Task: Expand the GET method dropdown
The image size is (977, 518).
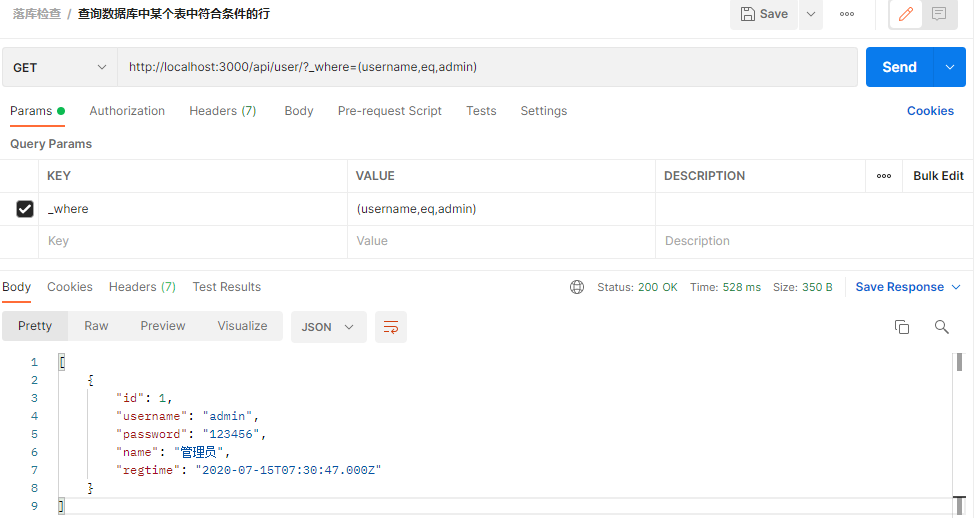Action: pyautogui.click(x=60, y=67)
